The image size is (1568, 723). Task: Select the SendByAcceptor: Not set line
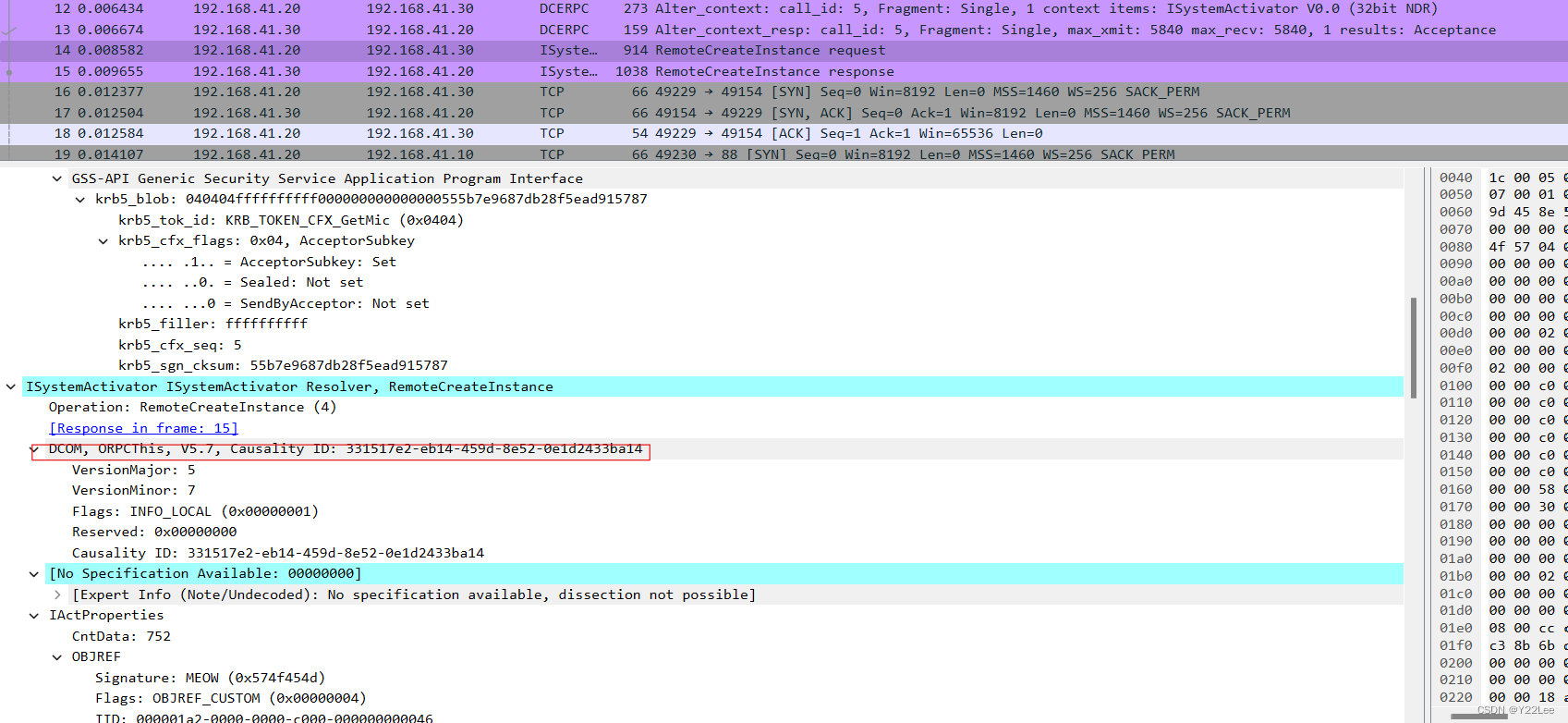286,303
